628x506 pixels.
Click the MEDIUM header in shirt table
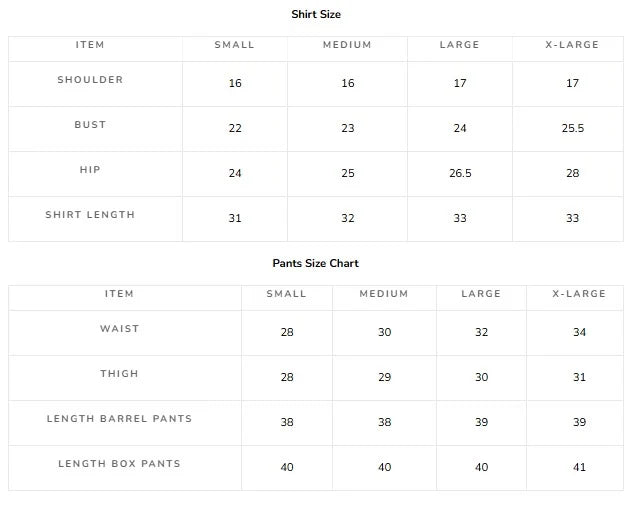[347, 44]
